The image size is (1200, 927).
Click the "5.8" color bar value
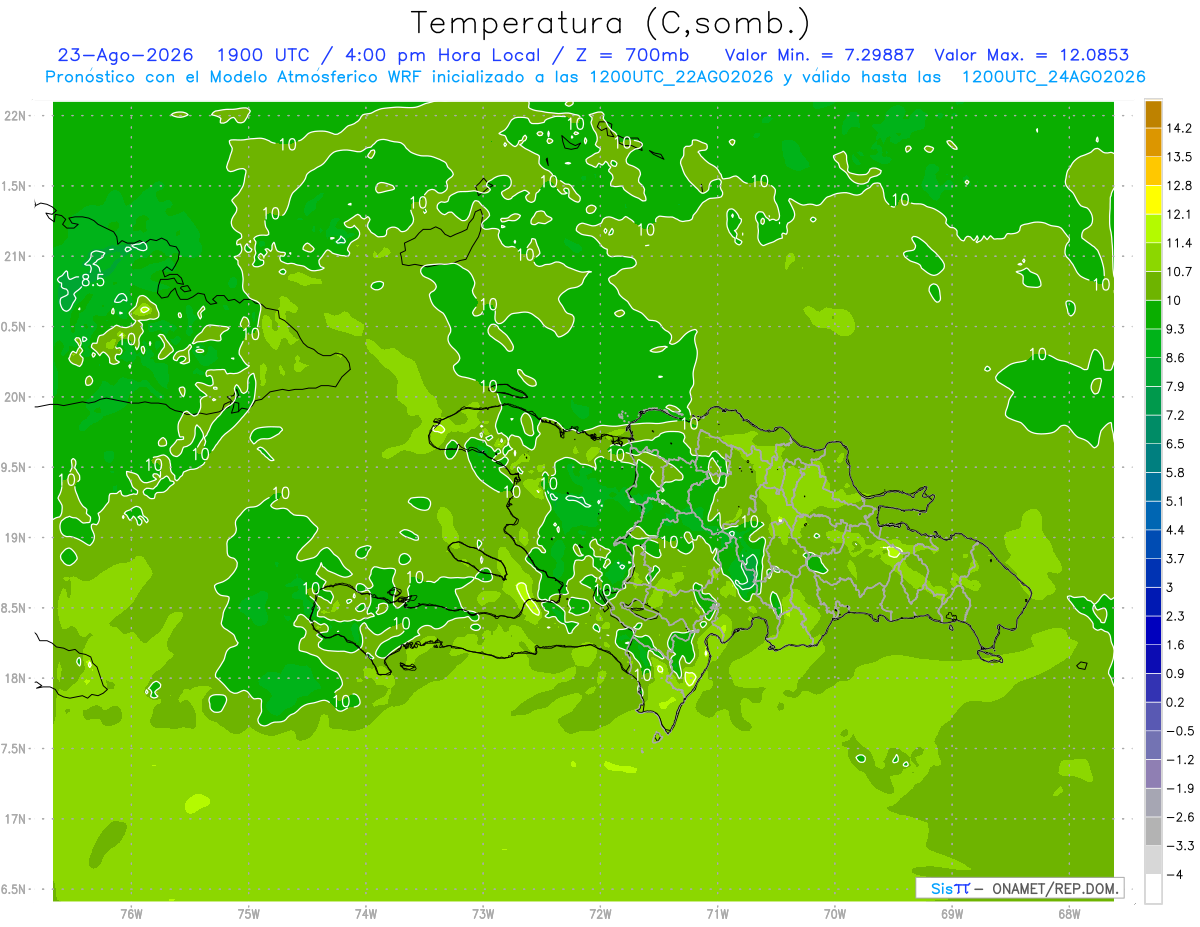1175,472
